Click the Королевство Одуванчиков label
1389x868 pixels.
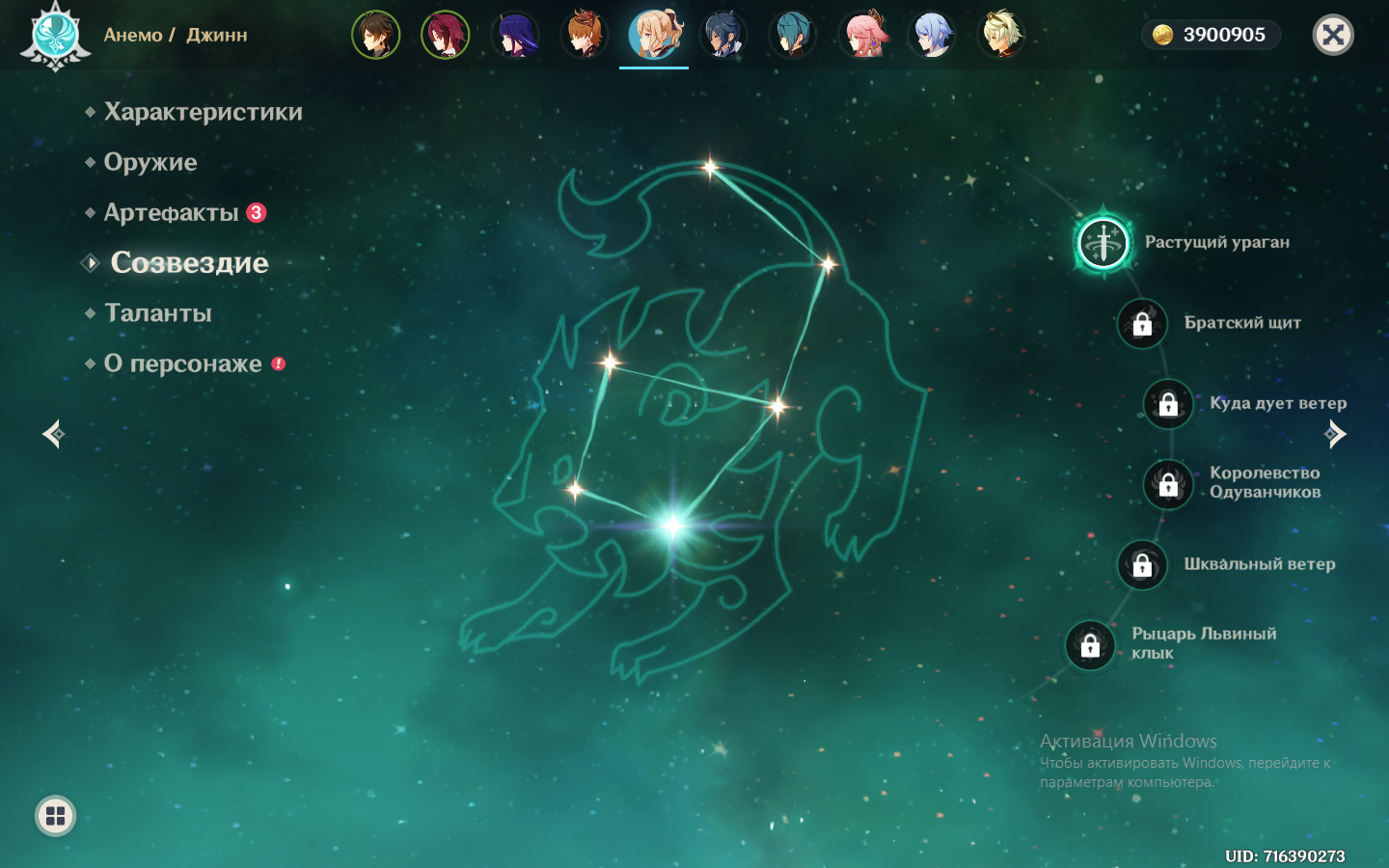[1265, 482]
